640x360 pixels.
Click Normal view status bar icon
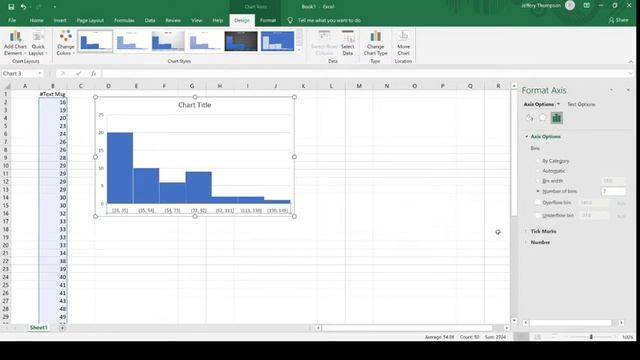tap(521, 337)
